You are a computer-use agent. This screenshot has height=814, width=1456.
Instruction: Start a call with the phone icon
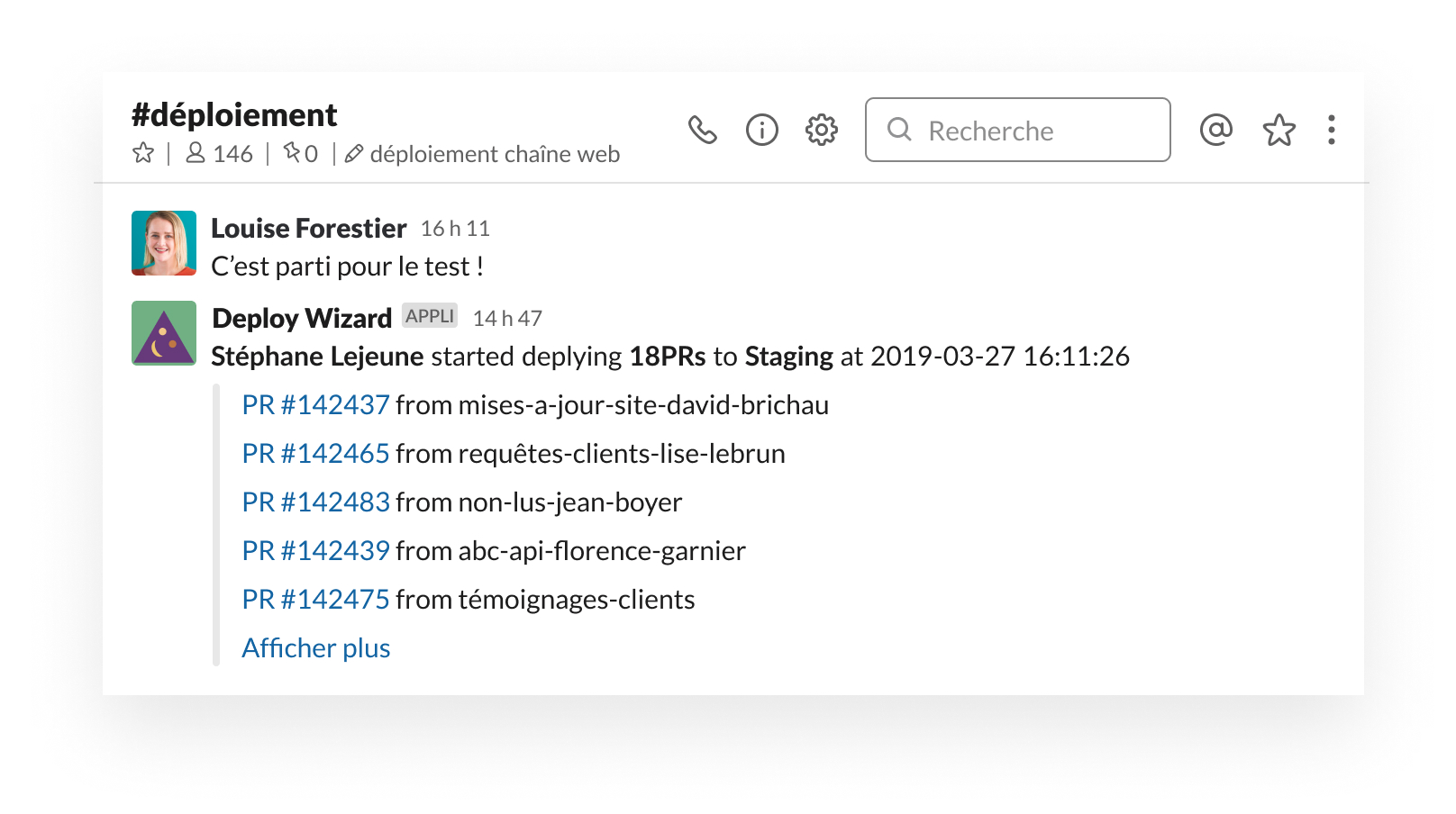(702, 131)
